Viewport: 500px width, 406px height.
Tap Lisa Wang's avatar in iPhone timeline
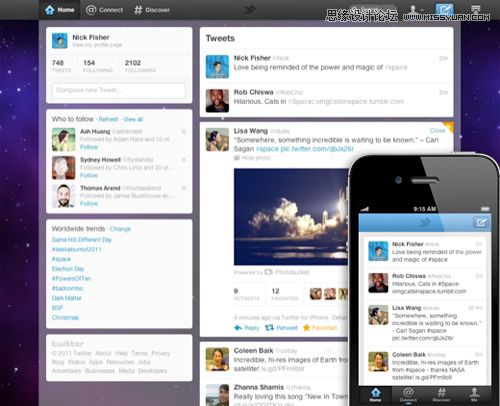378,315
